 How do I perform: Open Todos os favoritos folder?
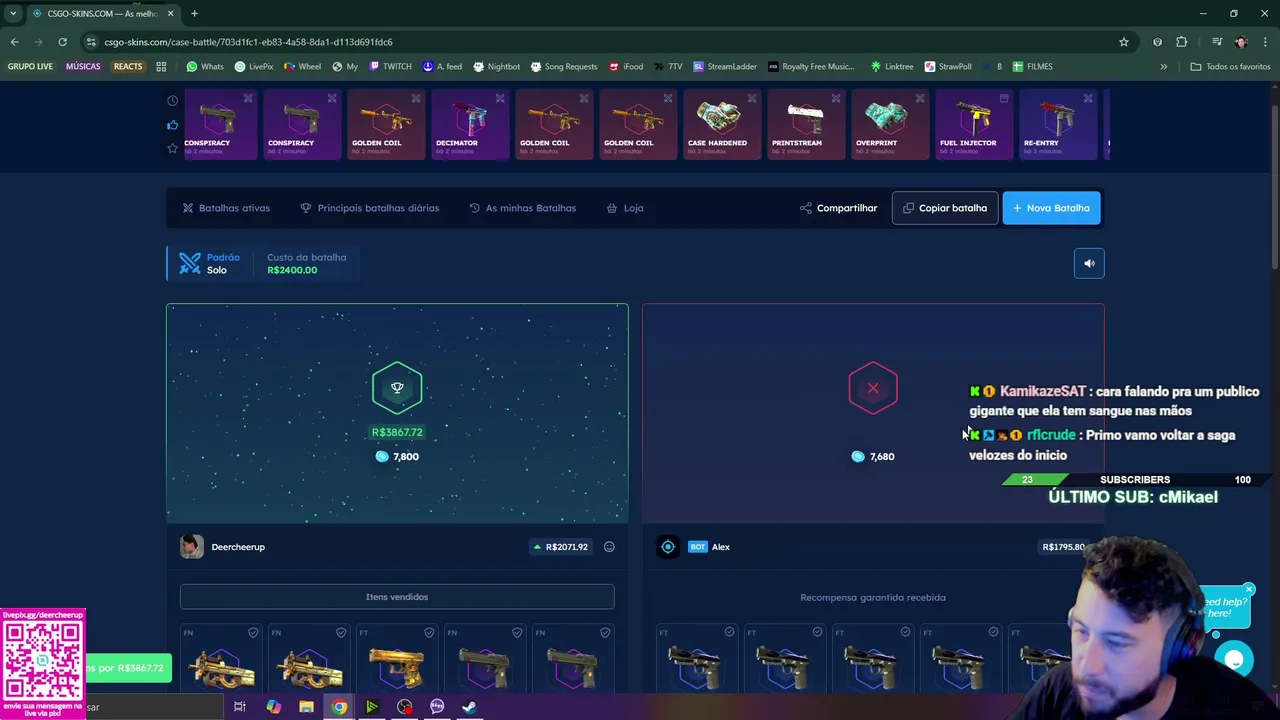1230,66
